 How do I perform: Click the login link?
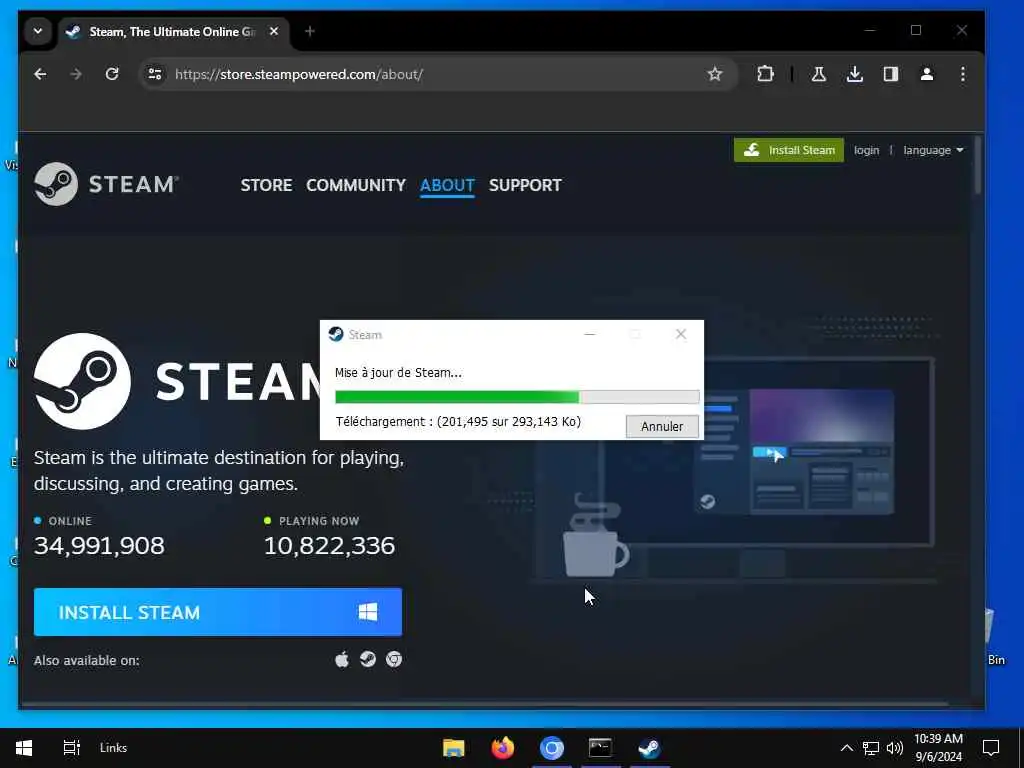click(x=866, y=150)
